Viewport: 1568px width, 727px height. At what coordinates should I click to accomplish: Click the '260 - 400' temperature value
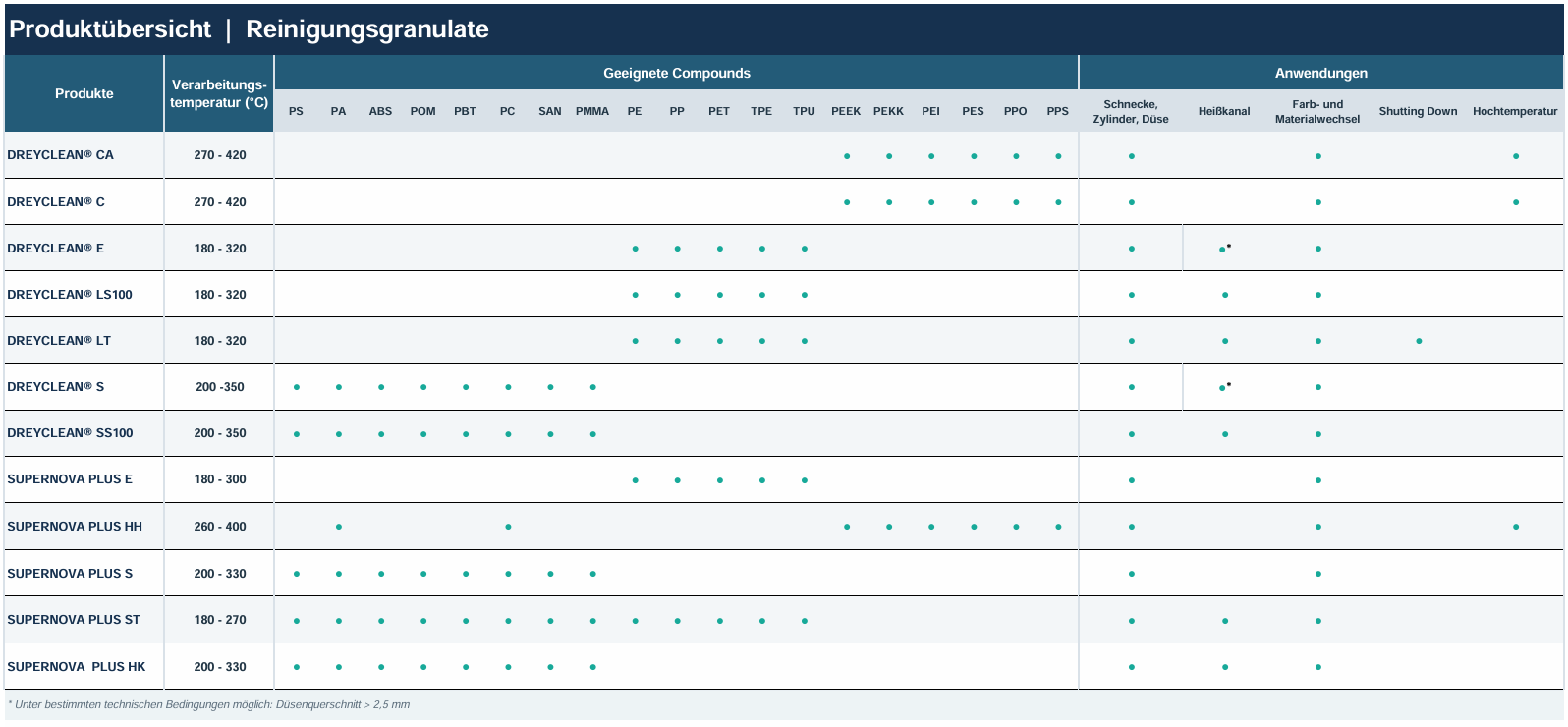point(220,527)
